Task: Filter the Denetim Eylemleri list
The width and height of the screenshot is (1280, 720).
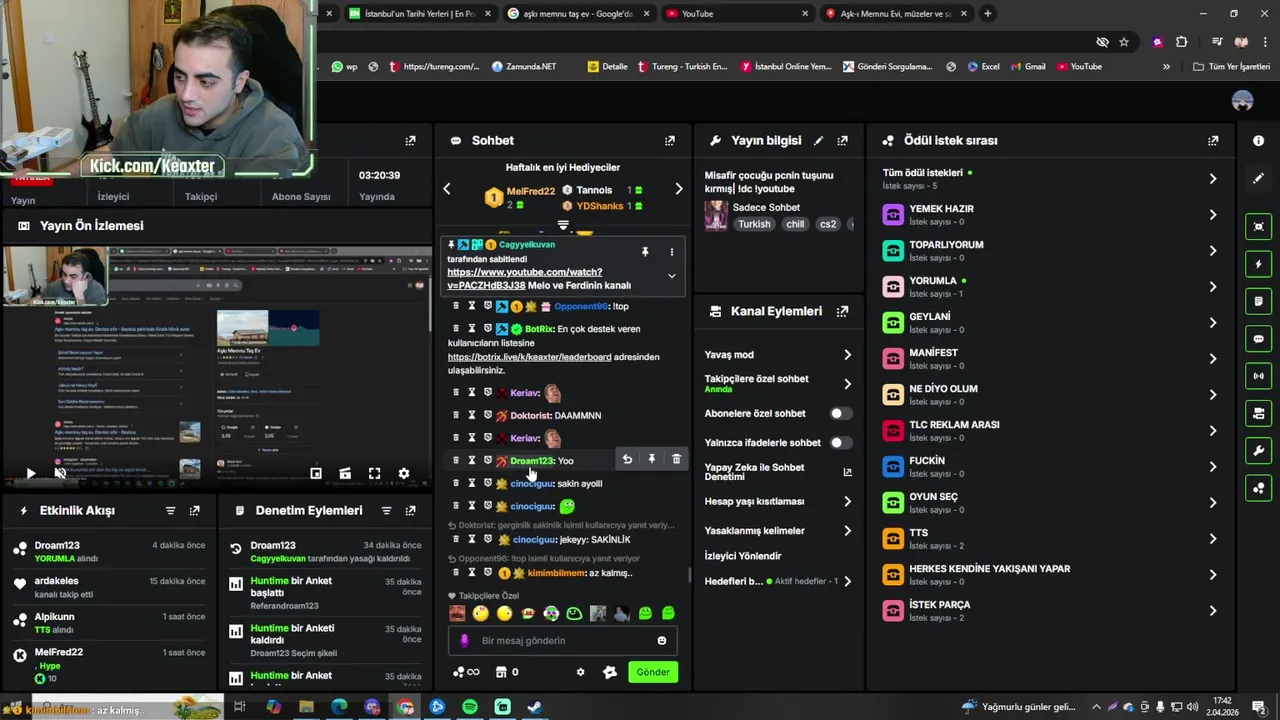Action: click(x=386, y=511)
